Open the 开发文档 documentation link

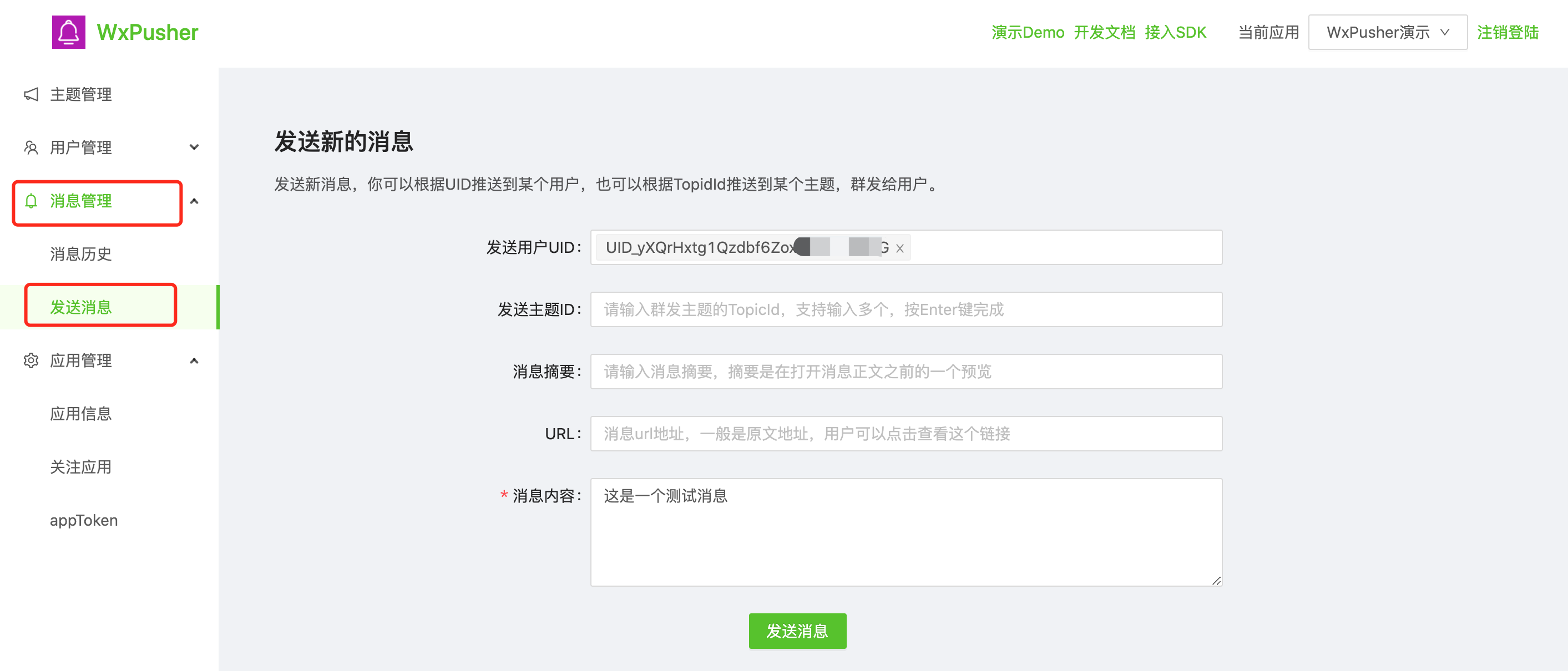pyautogui.click(x=1105, y=32)
